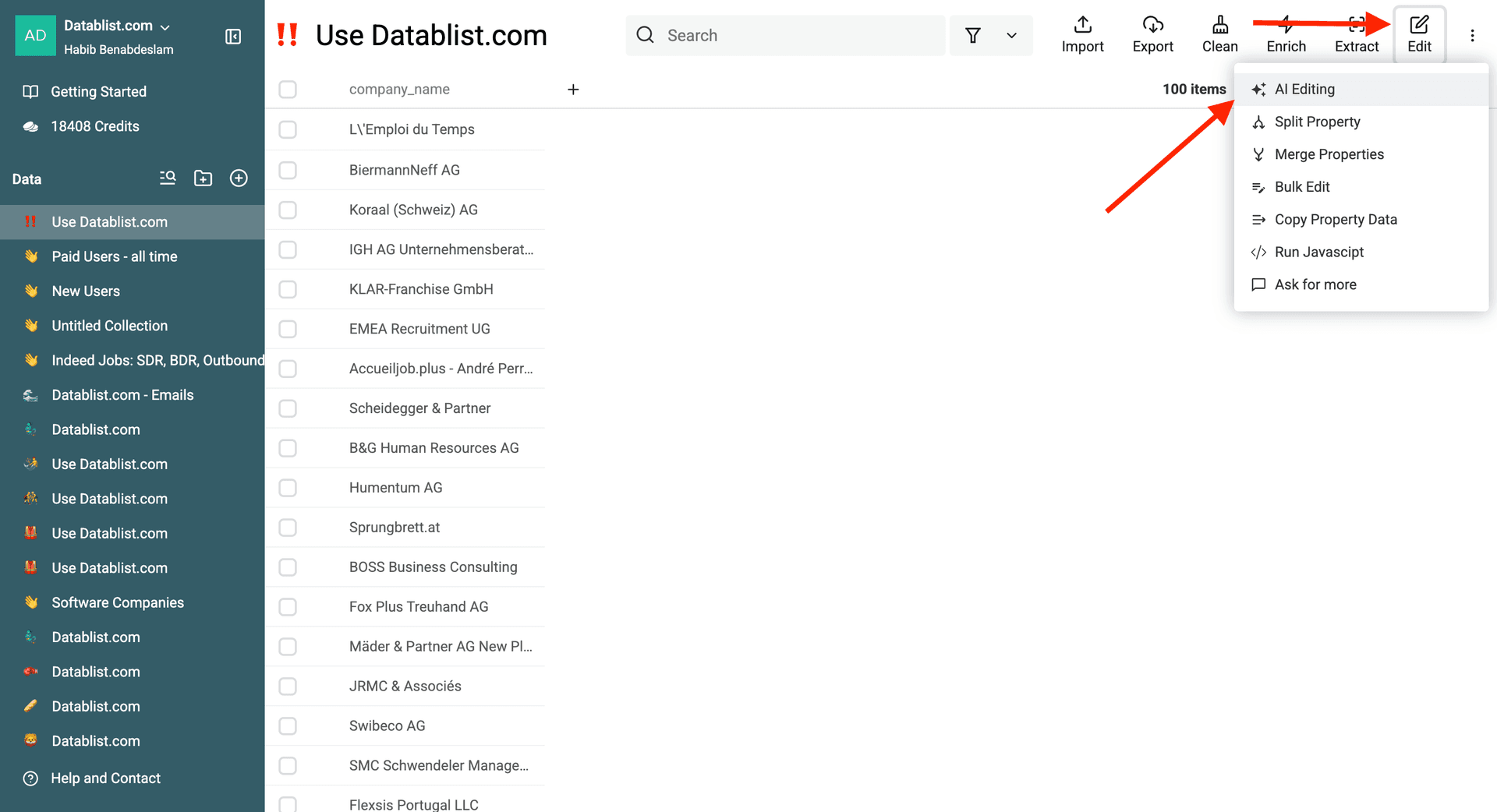Click the filter funnel icon

point(972,35)
